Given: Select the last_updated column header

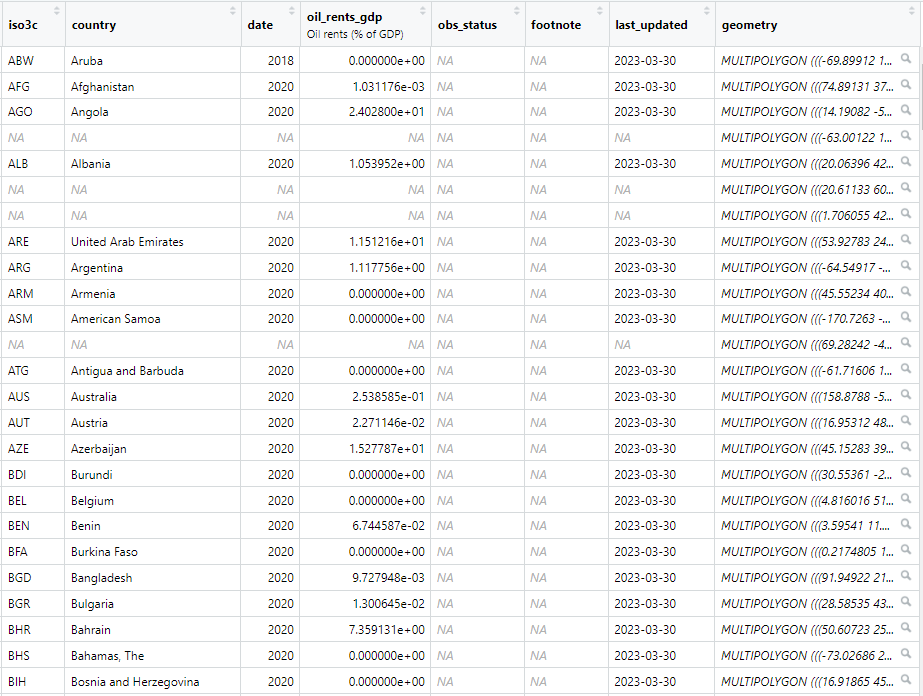Looking at the screenshot, I should pos(651,25).
